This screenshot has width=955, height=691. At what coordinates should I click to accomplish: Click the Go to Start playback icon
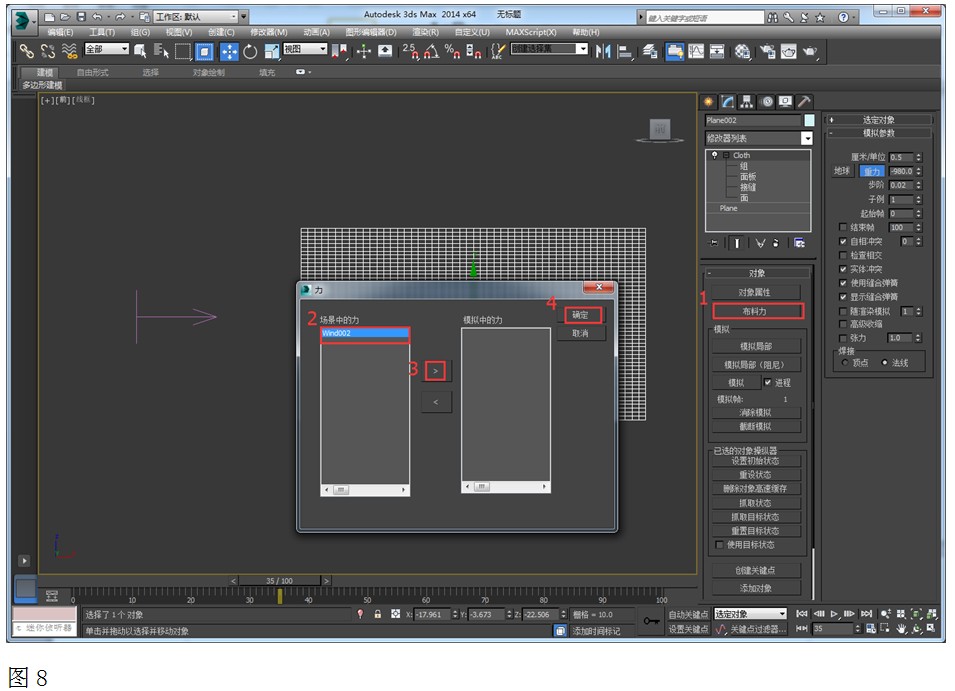tap(802, 614)
